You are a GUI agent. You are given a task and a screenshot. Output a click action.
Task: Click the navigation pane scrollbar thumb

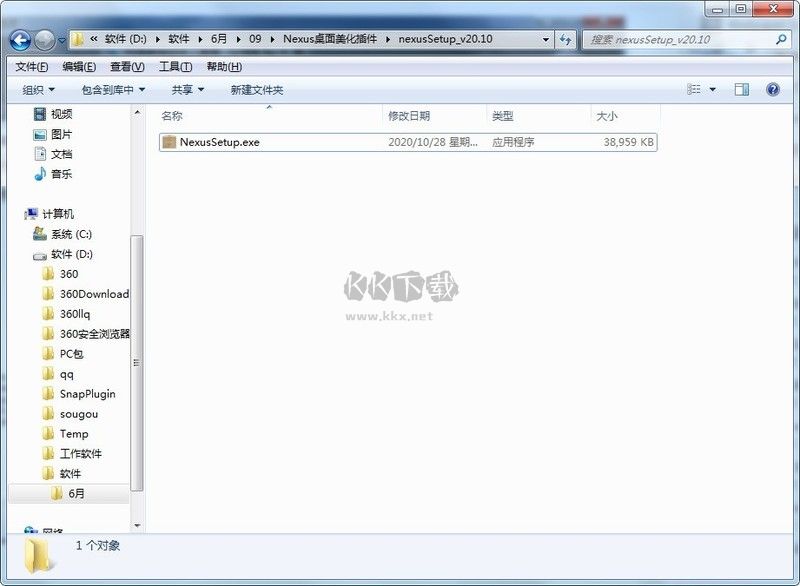pyautogui.click(x=137, y=363)
